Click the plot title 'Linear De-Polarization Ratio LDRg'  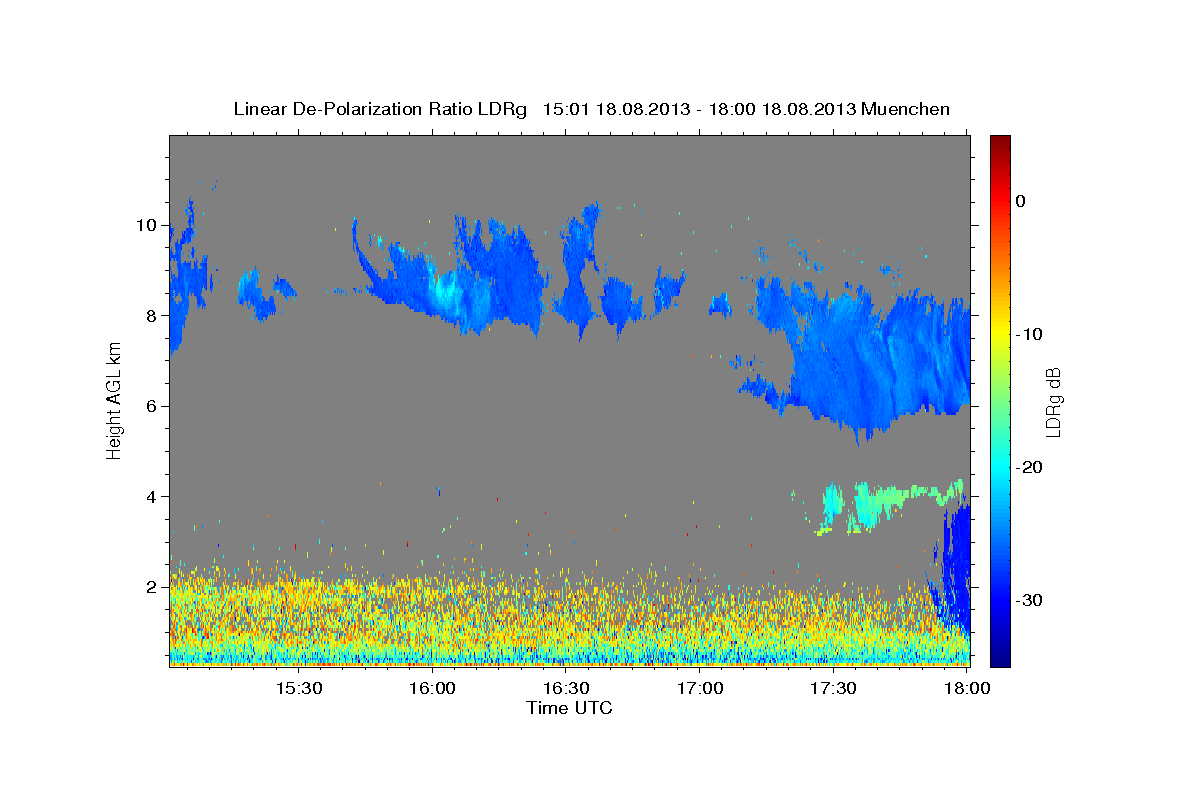(x=379, y=109)
